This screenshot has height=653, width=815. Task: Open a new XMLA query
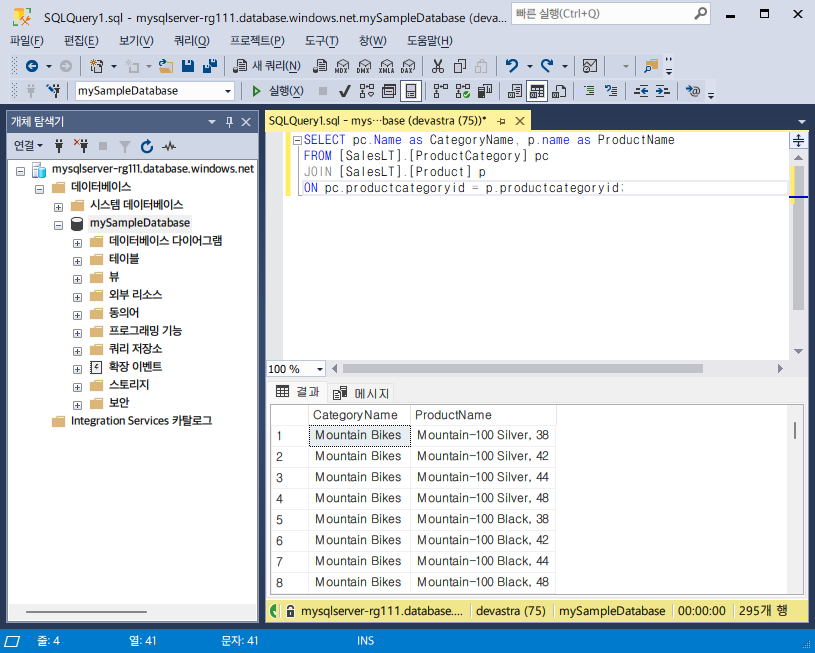pyautogui.click(x=386, y=66)
